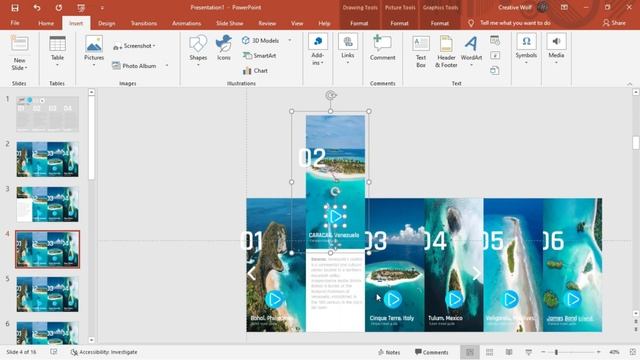
Task: Open the WordArt gallery
Action: 471,51
